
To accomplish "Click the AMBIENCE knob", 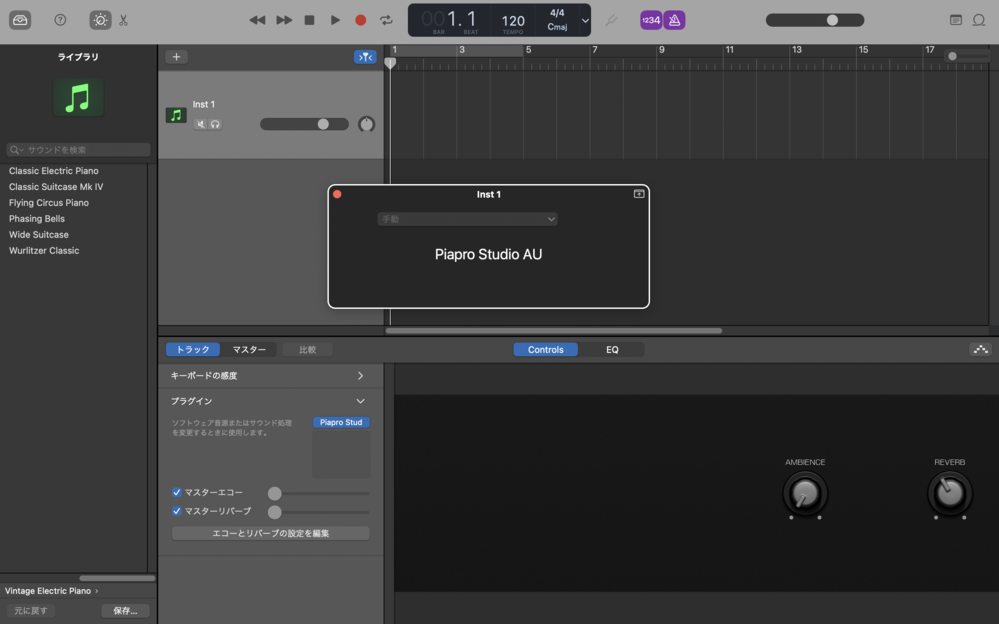I will (x=805, y=494).
